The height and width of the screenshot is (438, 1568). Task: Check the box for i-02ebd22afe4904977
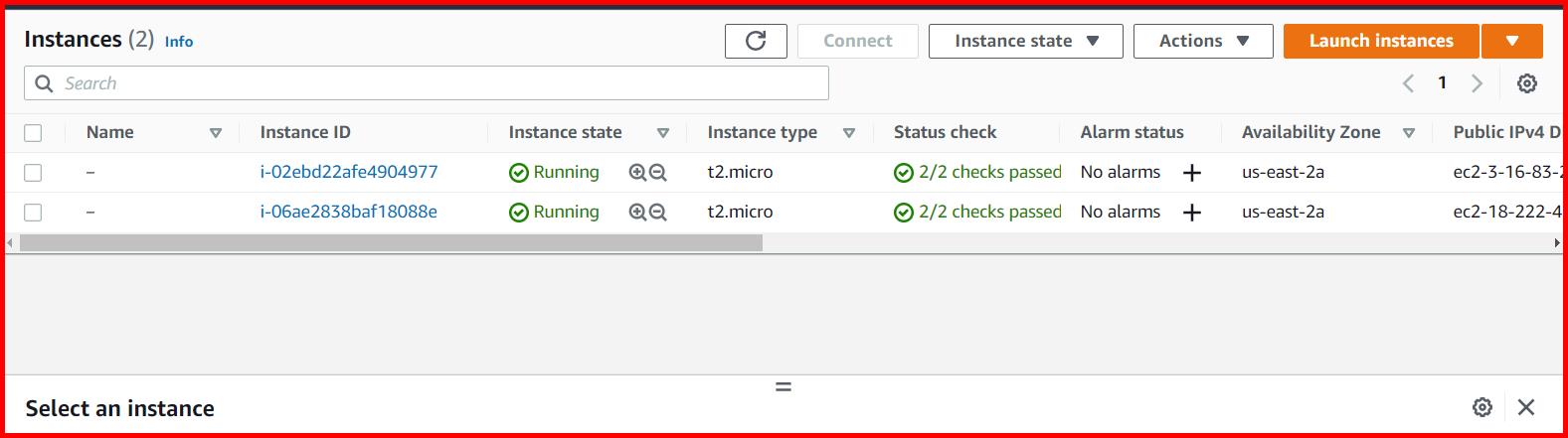(x=33, y=173)
